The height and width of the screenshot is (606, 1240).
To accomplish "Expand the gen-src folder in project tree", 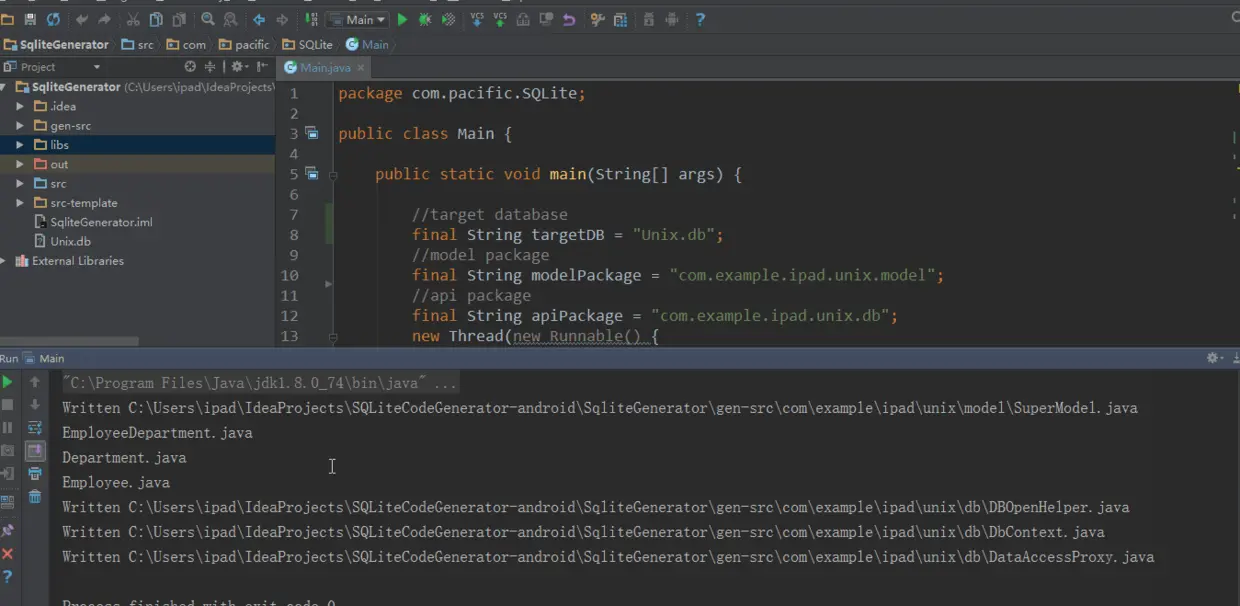I will [20, 126].
